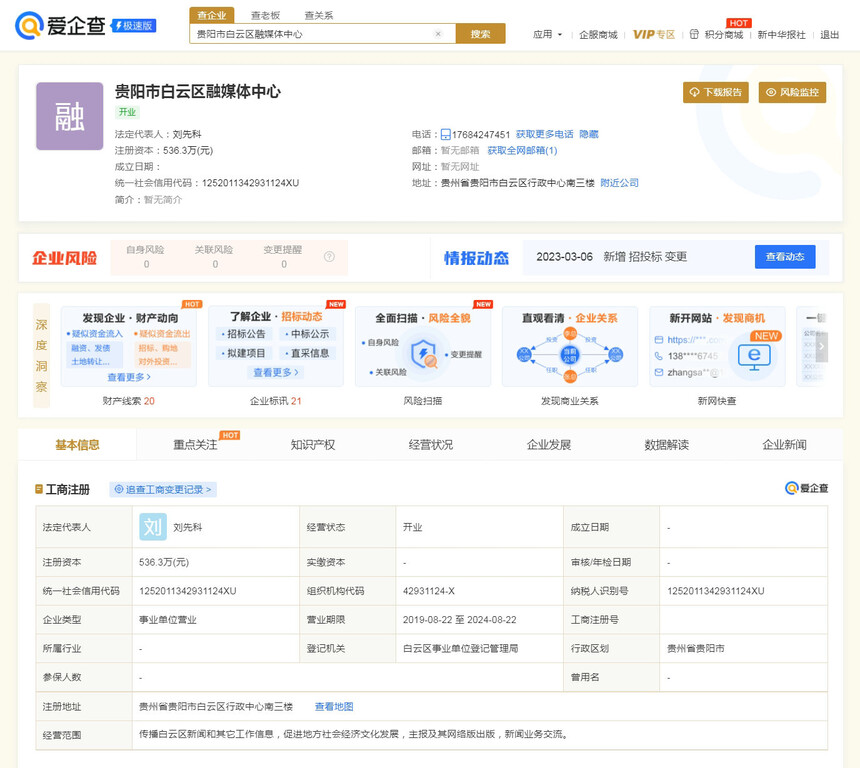The width and height of the screenshot is (860, 768).
Task: Click the computer icon in 新开网站 card
Action: coord(754,356)
